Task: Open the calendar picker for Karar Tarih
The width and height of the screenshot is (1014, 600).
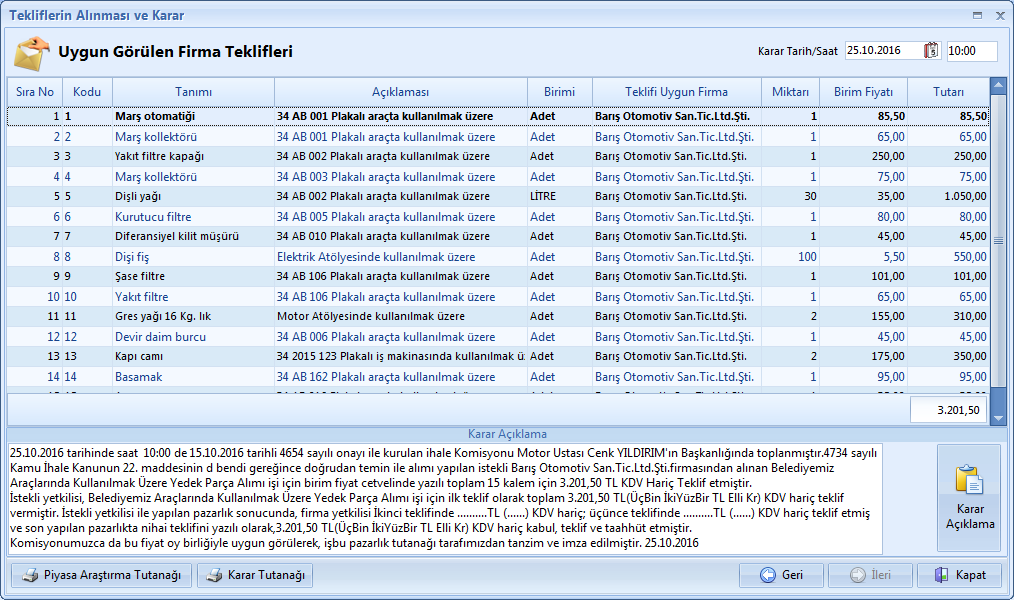Action: (932, 51)
